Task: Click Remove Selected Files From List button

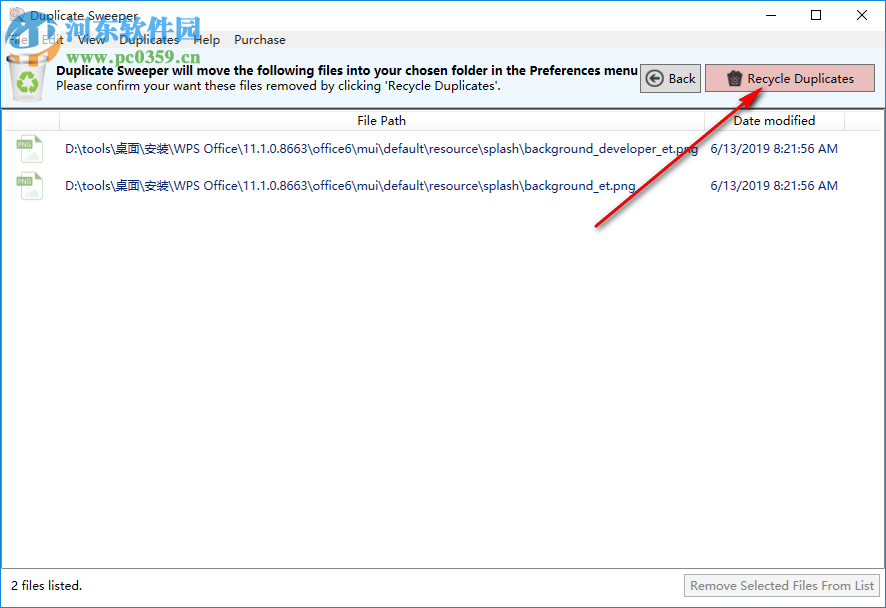Action: 782,585
